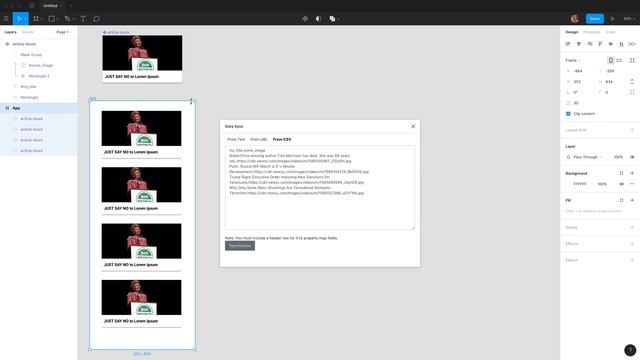Align selection bottom icon
Viewport: 640px width, 360px height.
[x=621, y=44]
